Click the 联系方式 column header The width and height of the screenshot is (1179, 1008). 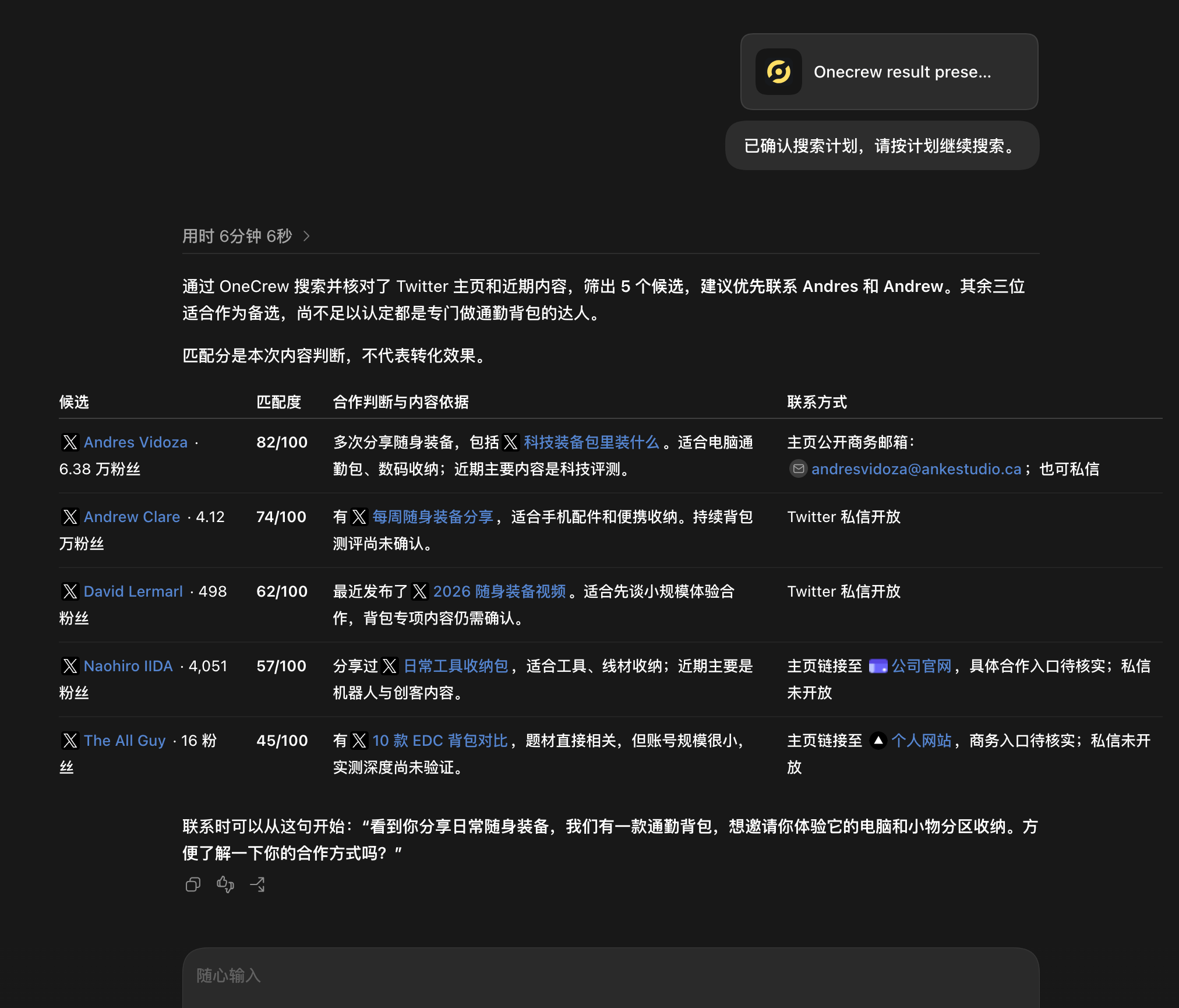point(817,402)
